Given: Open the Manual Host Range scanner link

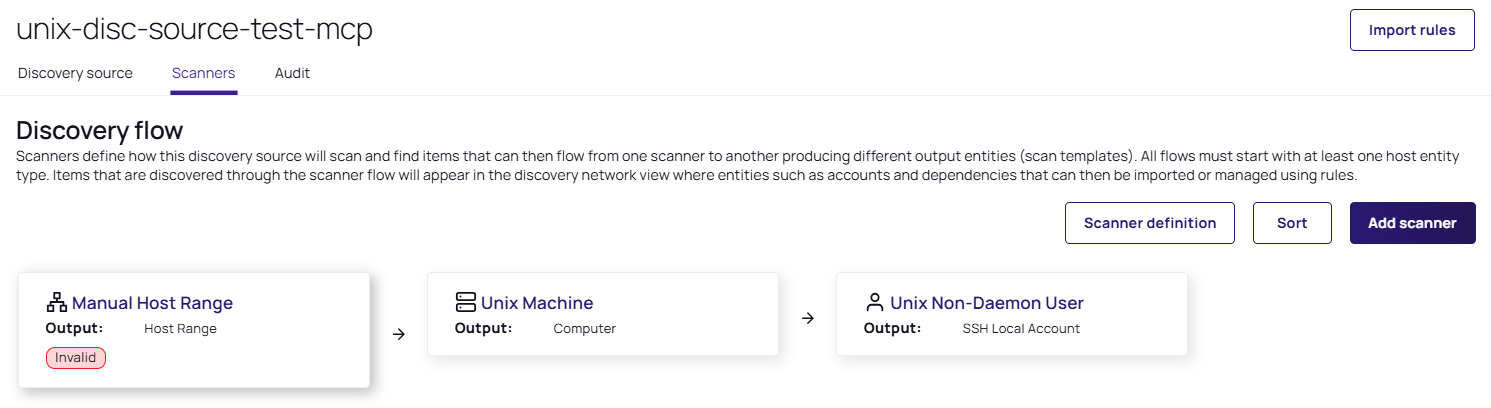Looking at the screenshot, I should coord(152,303).
